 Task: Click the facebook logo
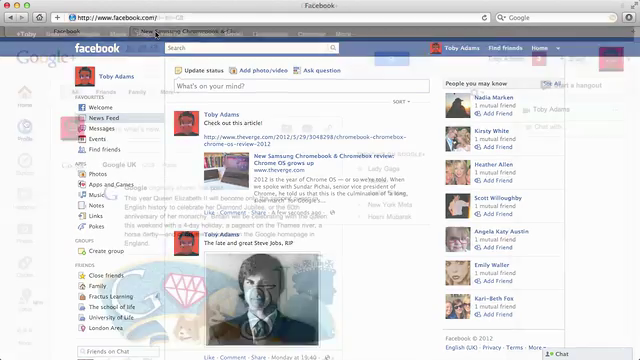tap(97, 48)
